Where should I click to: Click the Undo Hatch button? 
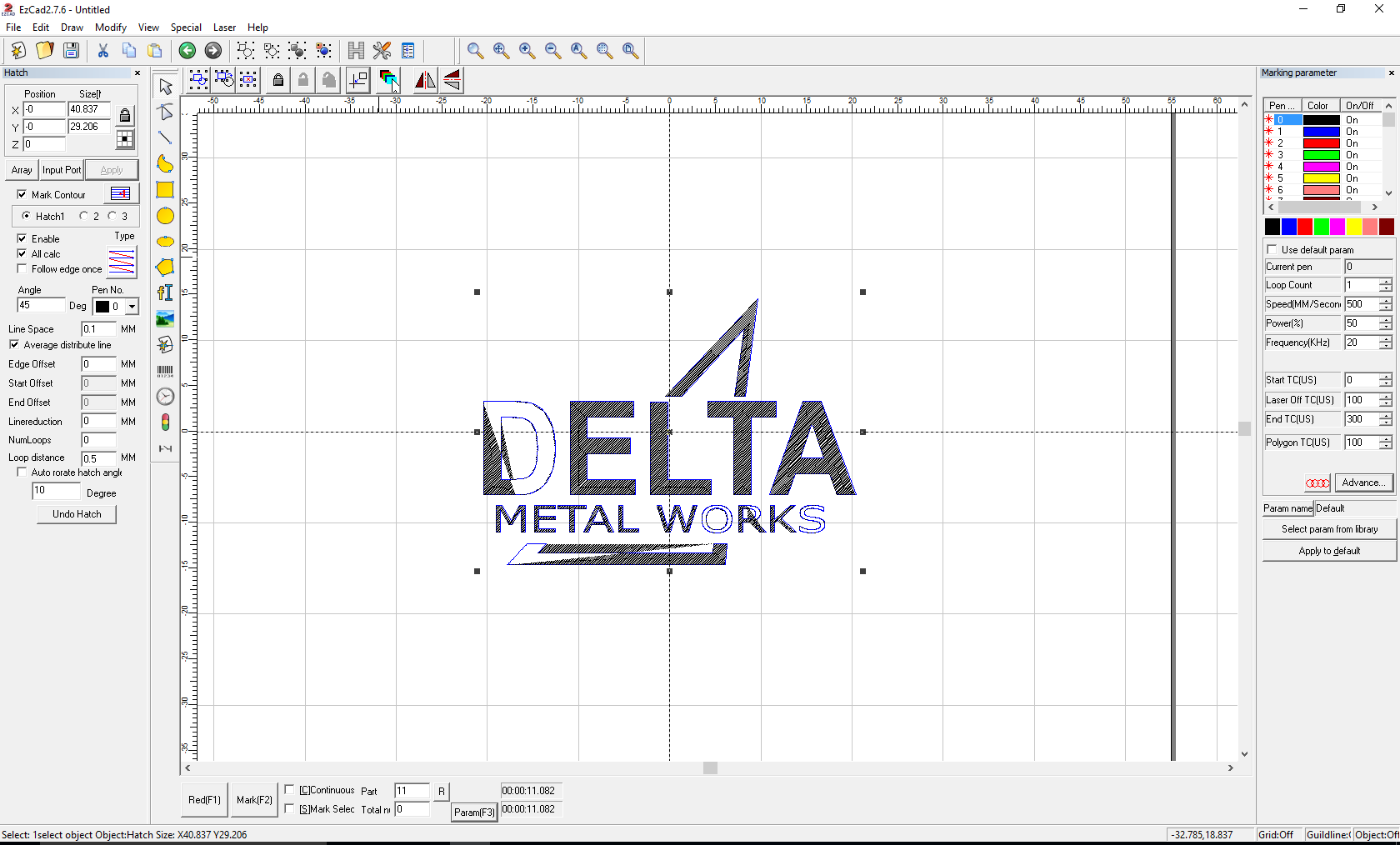(77, 514)
